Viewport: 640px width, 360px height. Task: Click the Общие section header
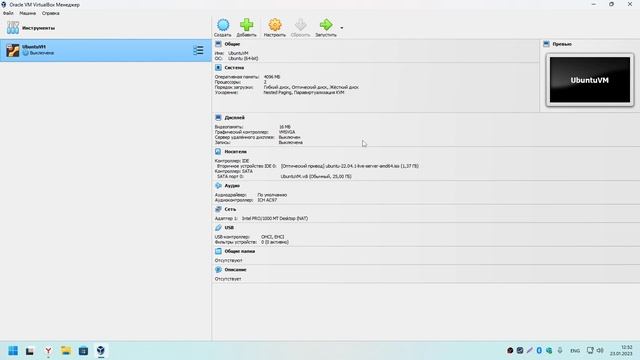click(x=232, y=44)
